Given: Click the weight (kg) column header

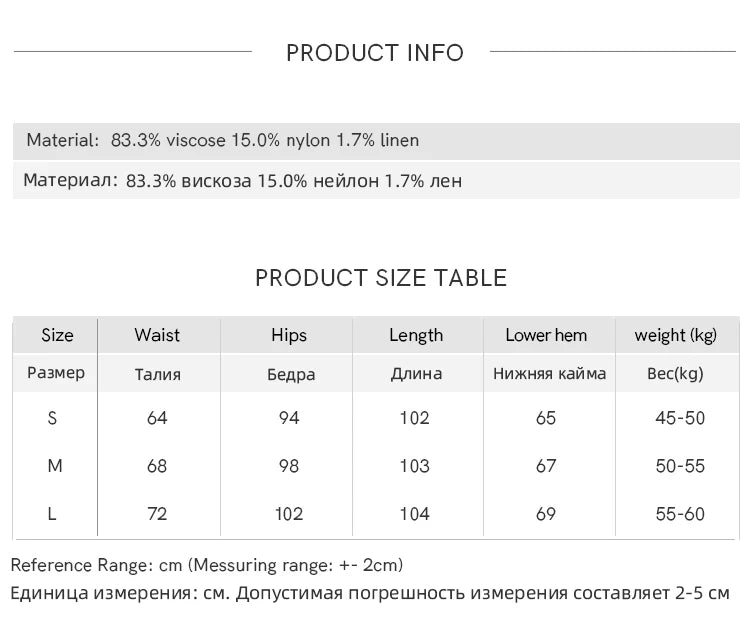Looking at the screenshot, I should (675, 335).
